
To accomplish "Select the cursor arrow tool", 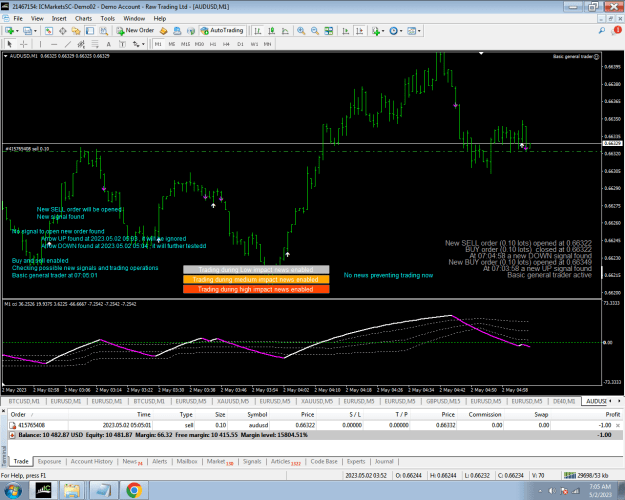I will [10, 44].
